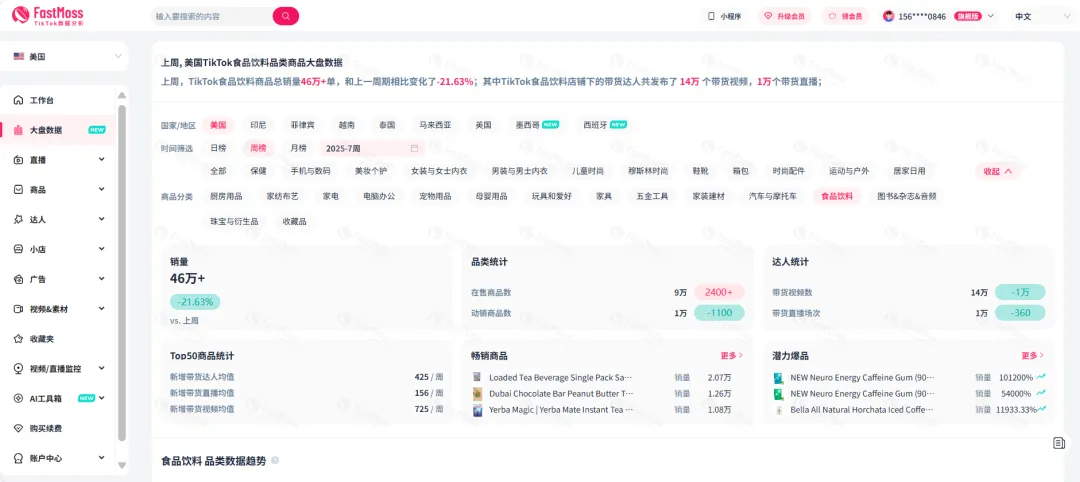
Task: Expand the 视频&素材 submenu chevron
Action: tap(102, 309)
